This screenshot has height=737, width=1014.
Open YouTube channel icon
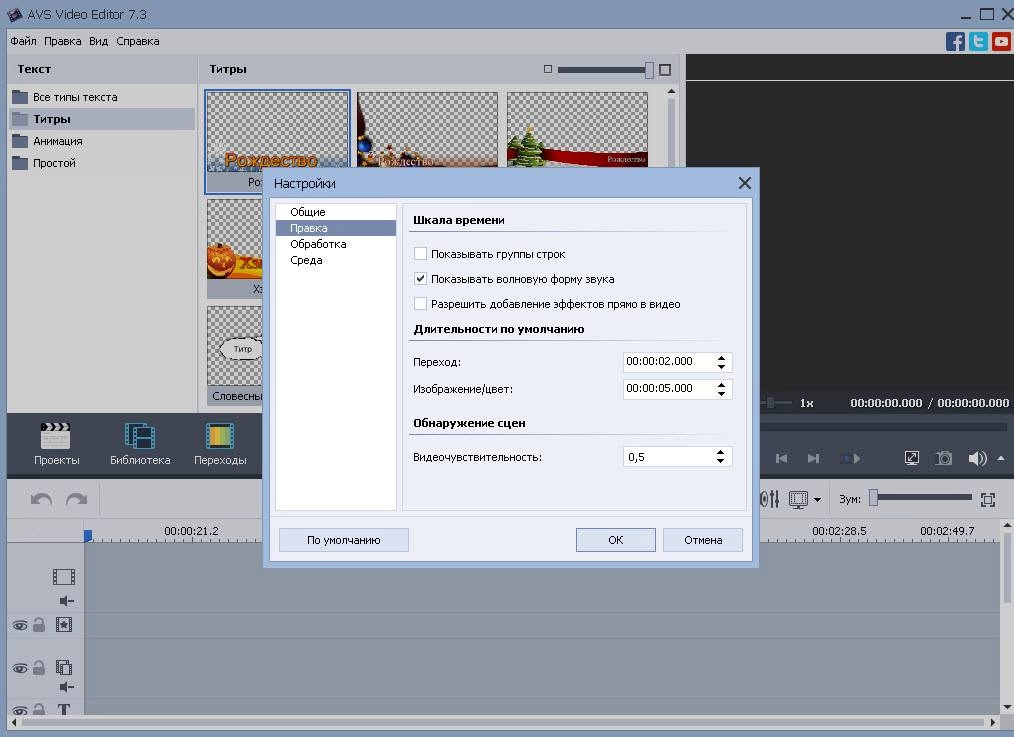(1001, 41)
